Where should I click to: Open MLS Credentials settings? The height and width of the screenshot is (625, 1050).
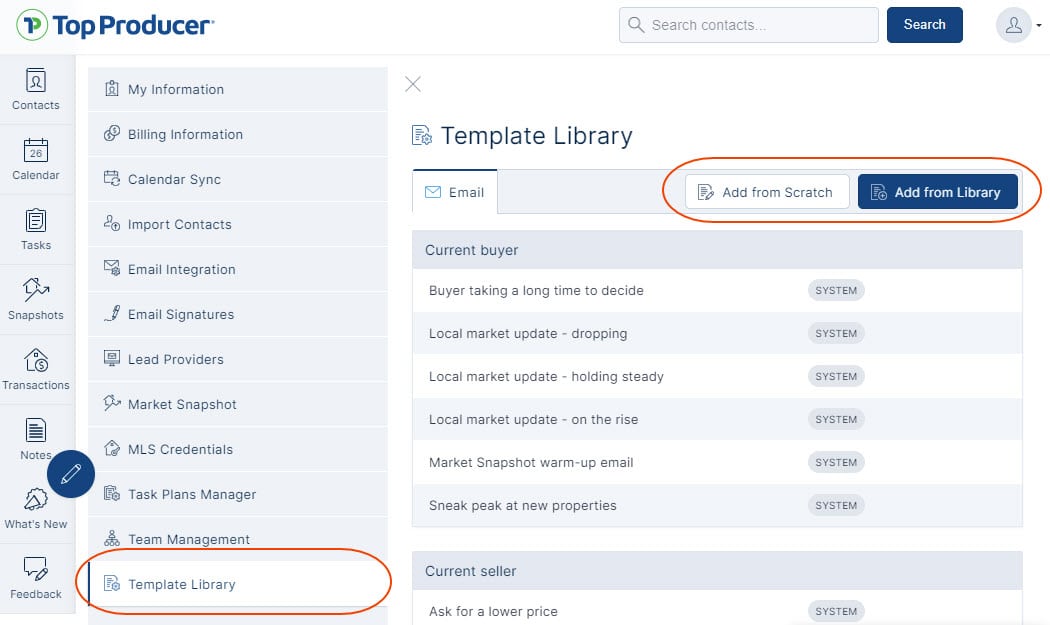pos(238,449)
